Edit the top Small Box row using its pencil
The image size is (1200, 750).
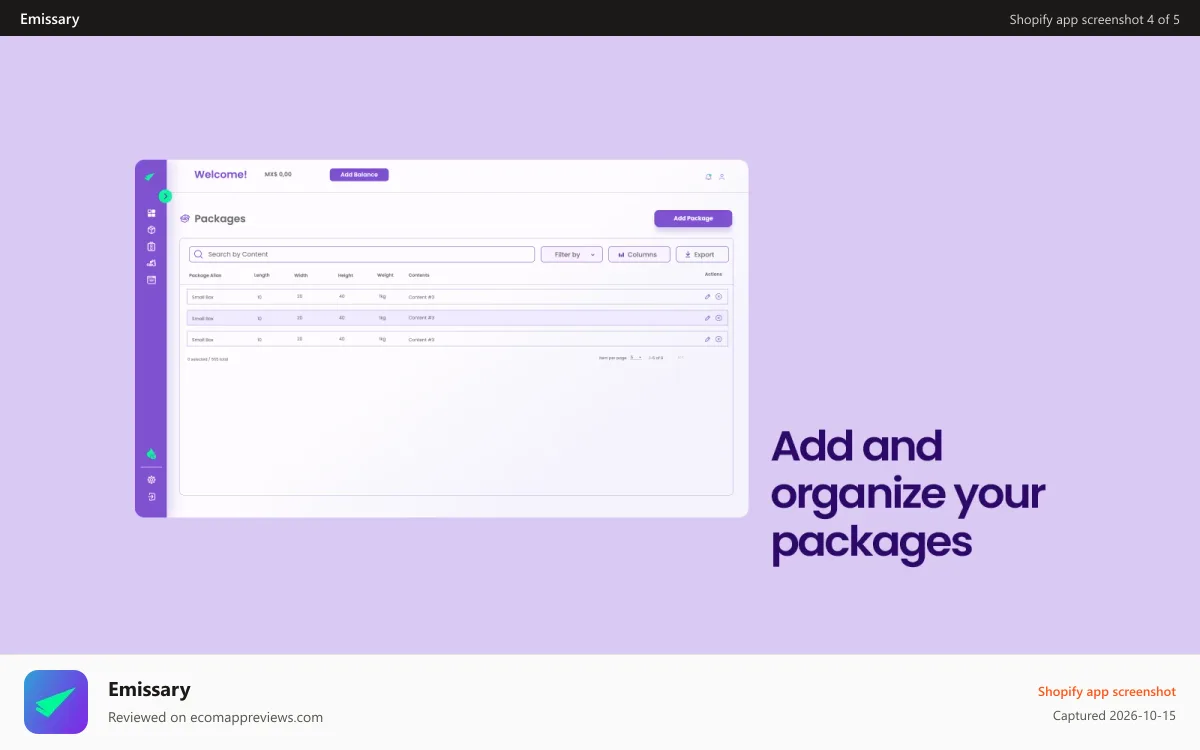coord(707,296)
